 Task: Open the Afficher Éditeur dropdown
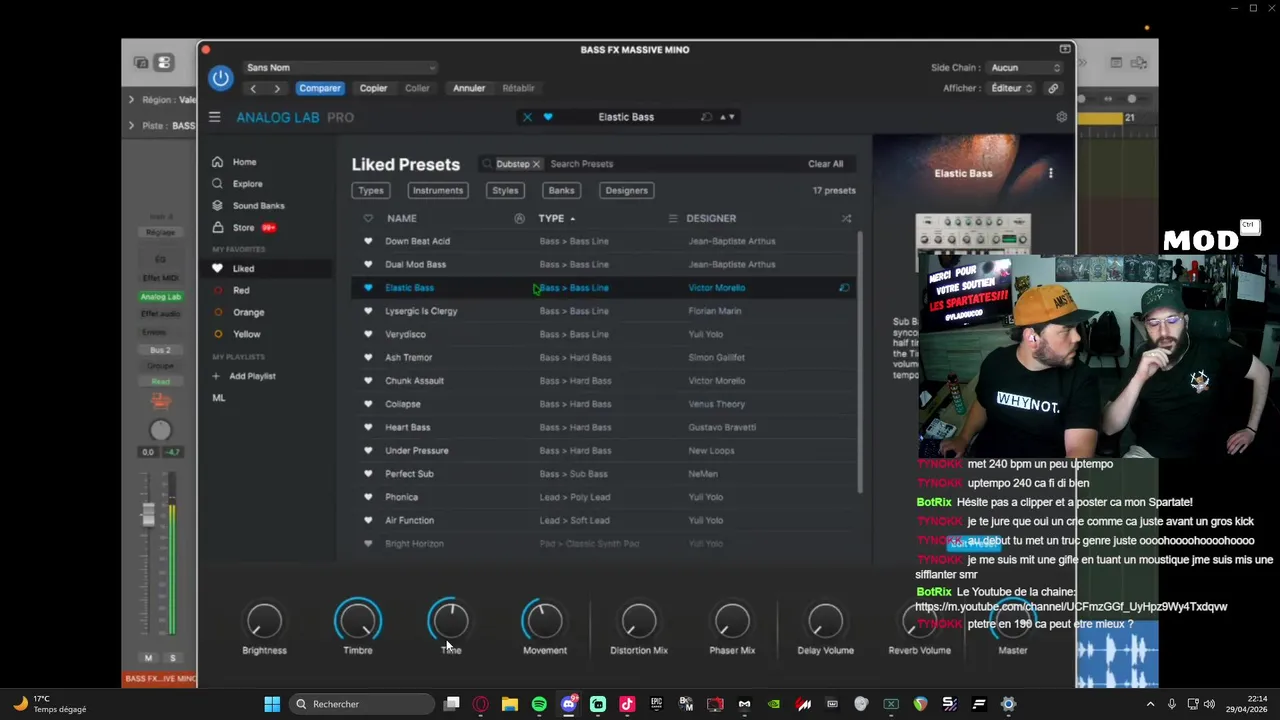point(1011,88)
